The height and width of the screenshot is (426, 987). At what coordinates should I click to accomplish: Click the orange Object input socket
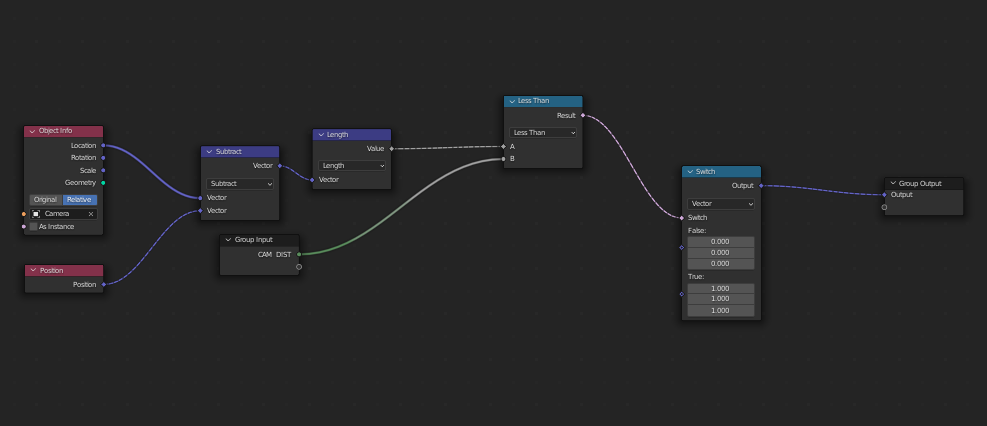pyautogui.click(x=24, y=214)
